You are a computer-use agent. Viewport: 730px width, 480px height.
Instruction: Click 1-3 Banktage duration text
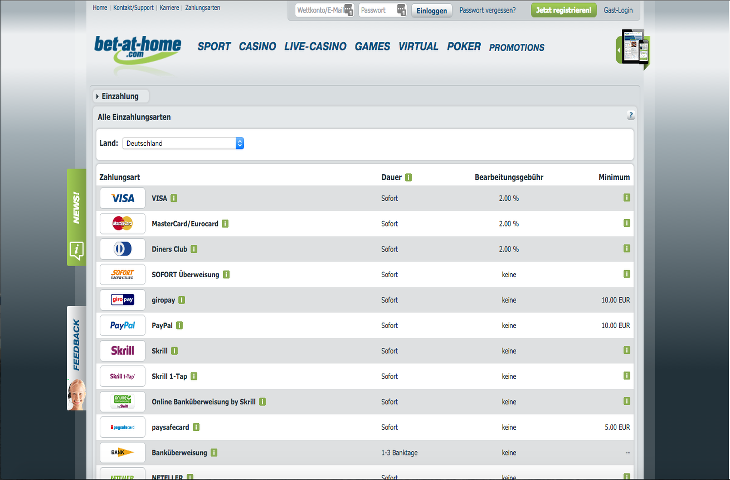[x=399, y=453]
